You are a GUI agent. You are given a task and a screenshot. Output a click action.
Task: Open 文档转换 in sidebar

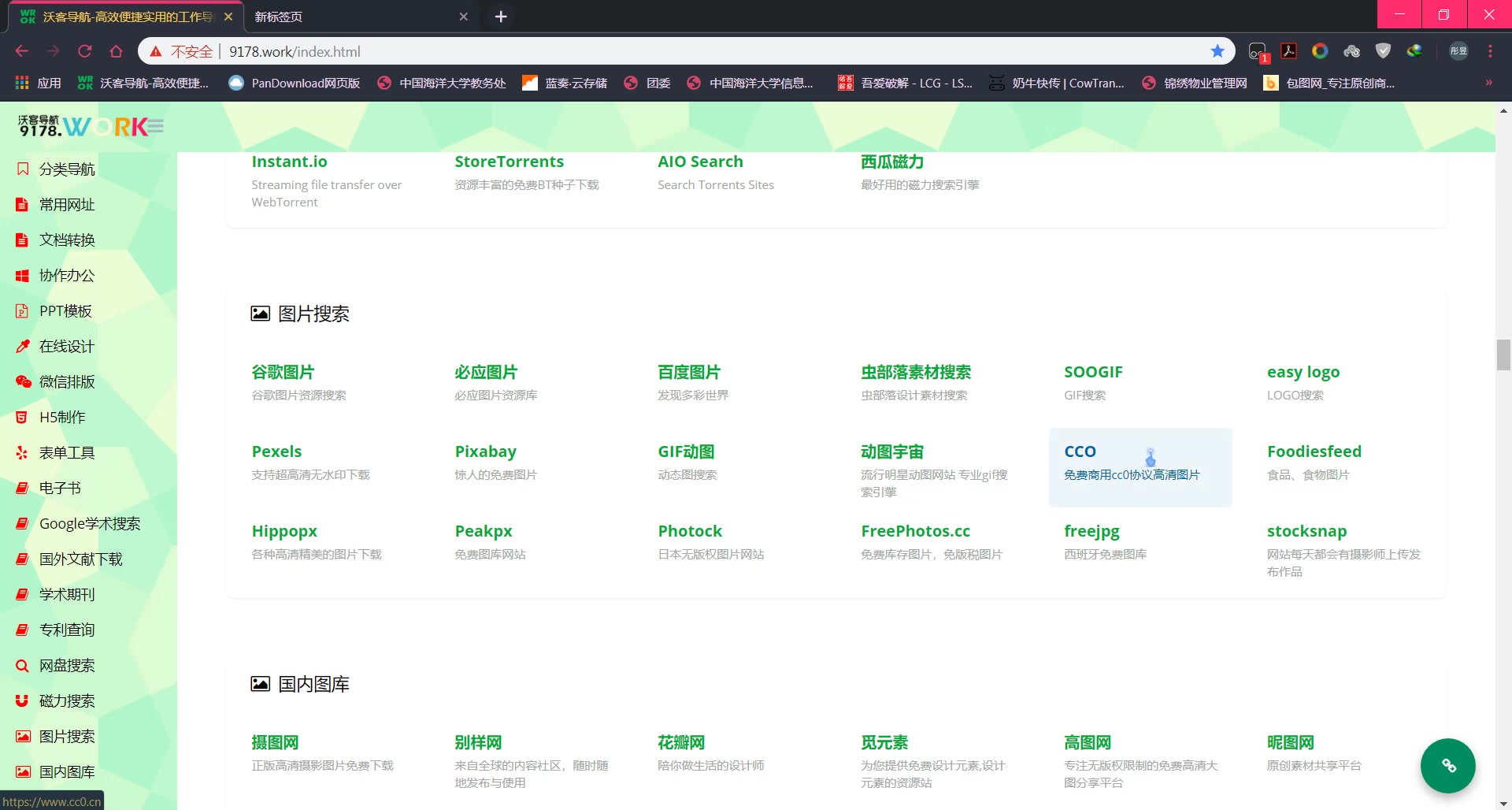[x=67, y=240]
